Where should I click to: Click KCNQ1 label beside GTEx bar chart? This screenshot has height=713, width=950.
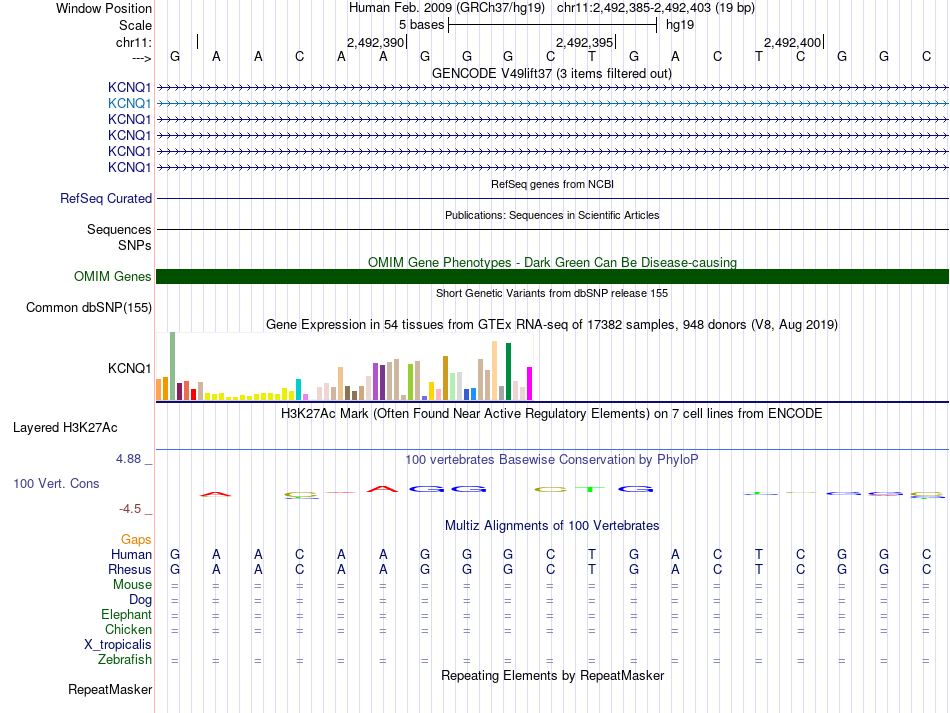coord(129,368)
